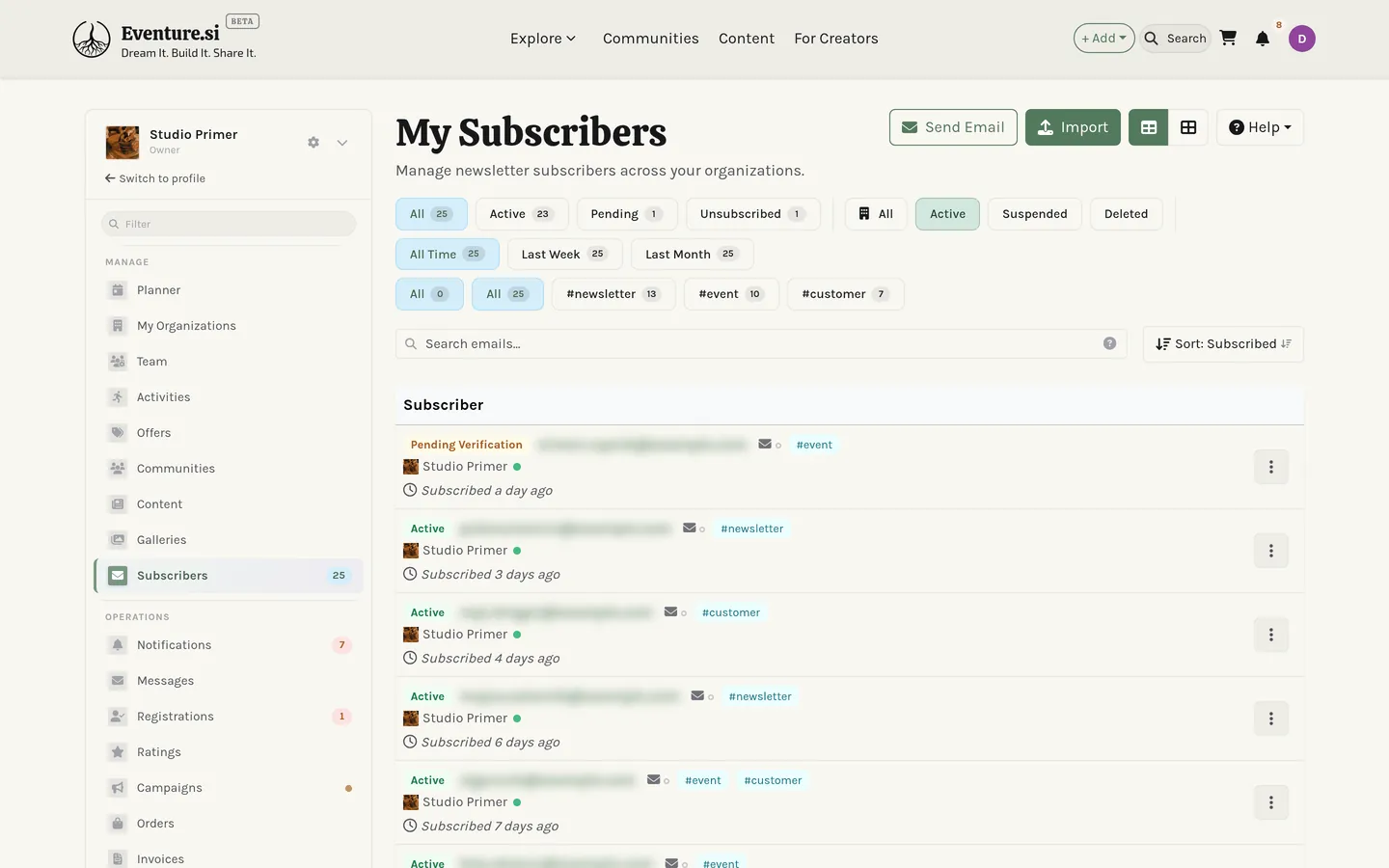Click the search help question icon
Screen dimensions: 1389x868
[1109, 343]
